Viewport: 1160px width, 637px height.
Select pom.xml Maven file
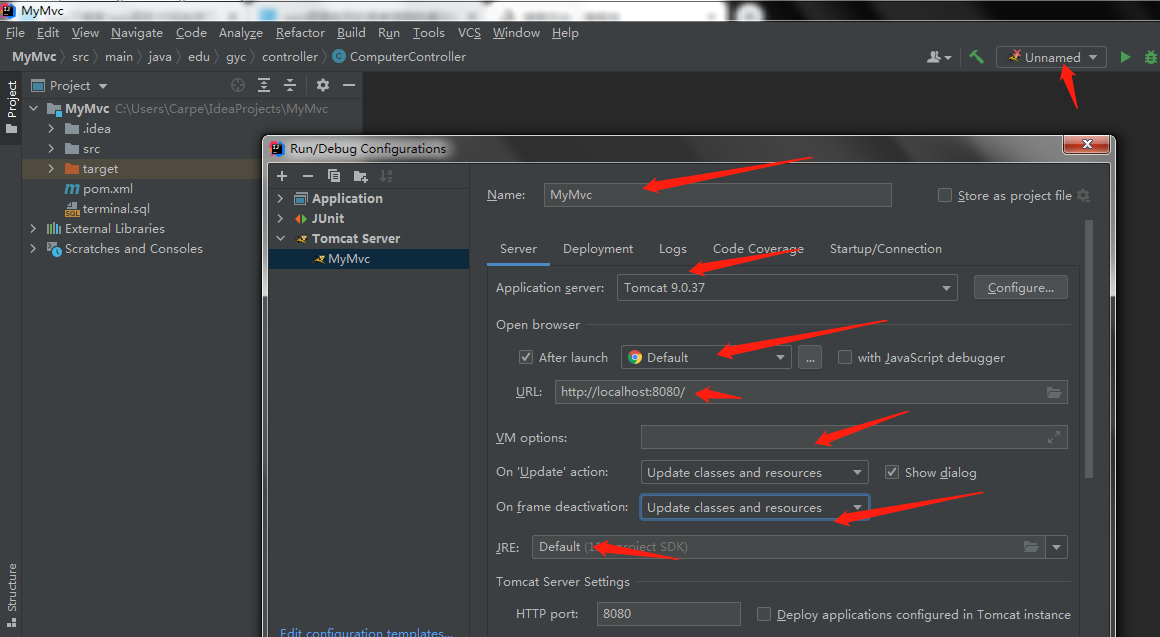click(99, 189)
